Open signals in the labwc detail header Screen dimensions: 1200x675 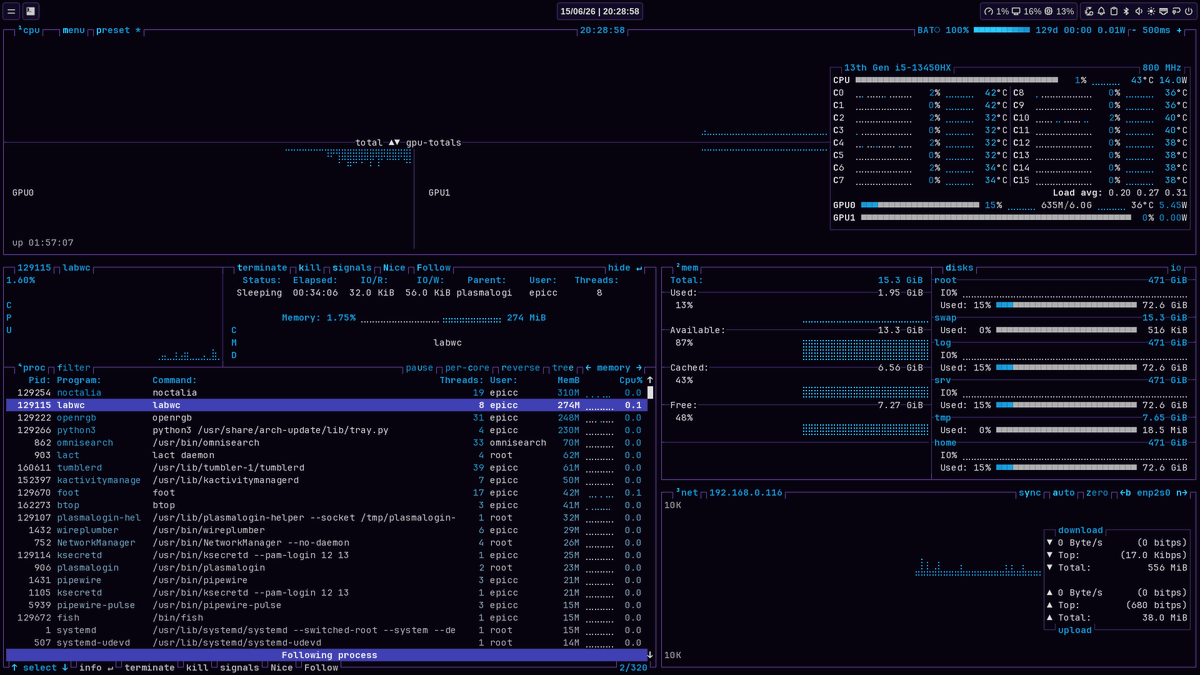tap(352, 268)
